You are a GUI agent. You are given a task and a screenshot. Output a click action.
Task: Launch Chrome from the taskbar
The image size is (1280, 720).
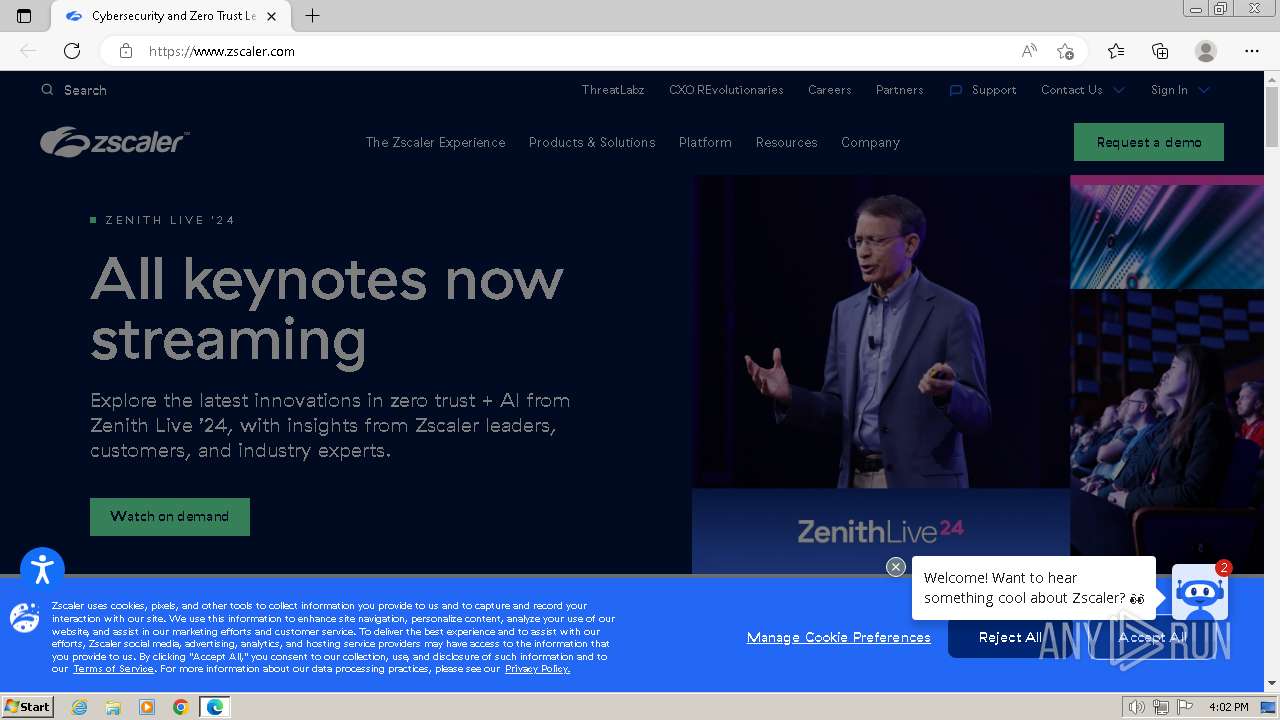point(180,707)
